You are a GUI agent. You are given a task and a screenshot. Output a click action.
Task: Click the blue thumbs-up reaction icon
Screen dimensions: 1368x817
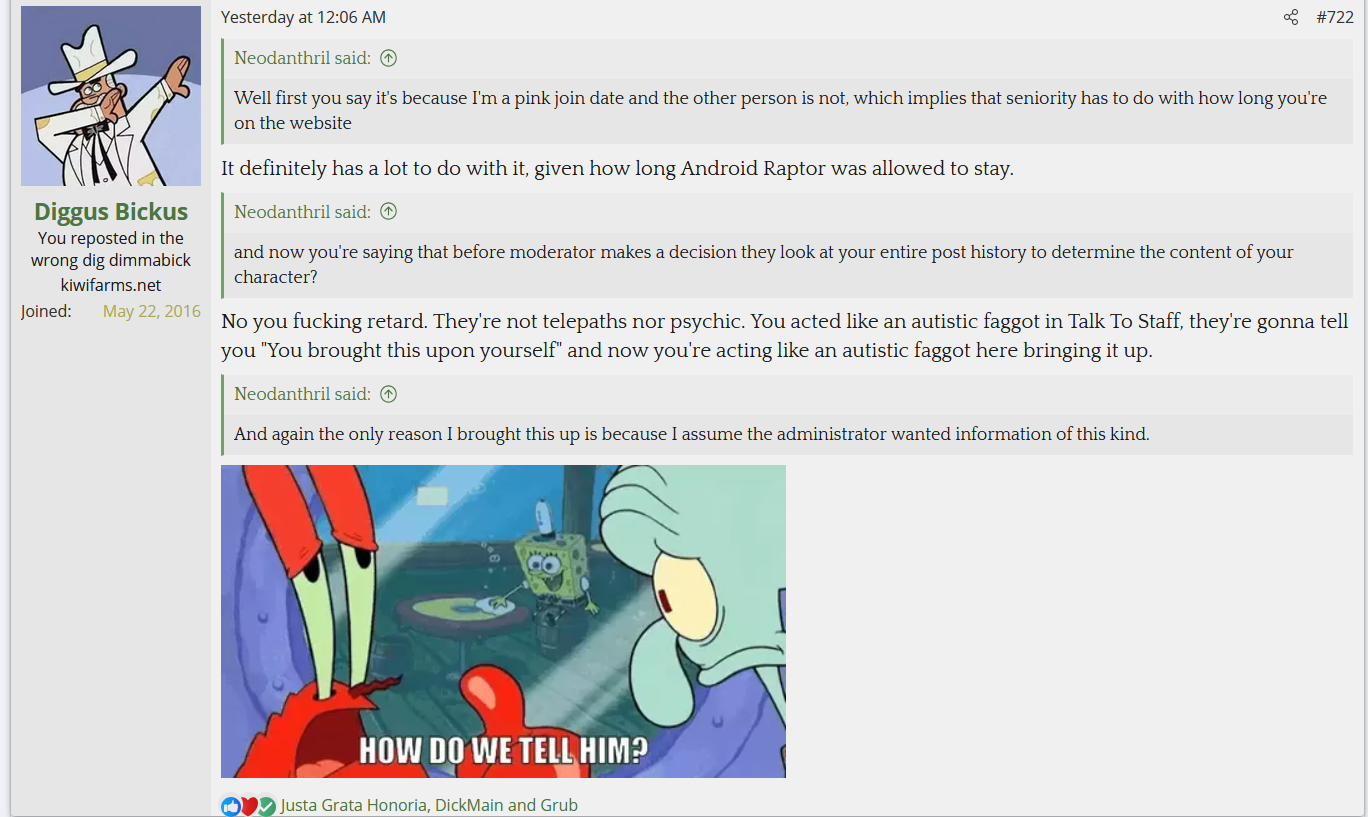coord(231,806)
